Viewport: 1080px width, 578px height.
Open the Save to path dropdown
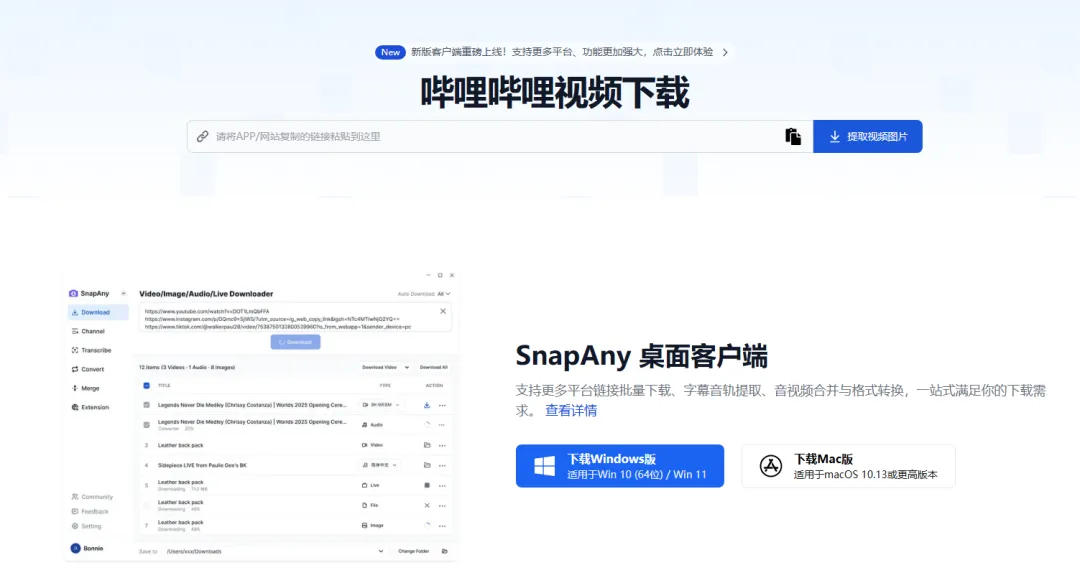(381, 551)
